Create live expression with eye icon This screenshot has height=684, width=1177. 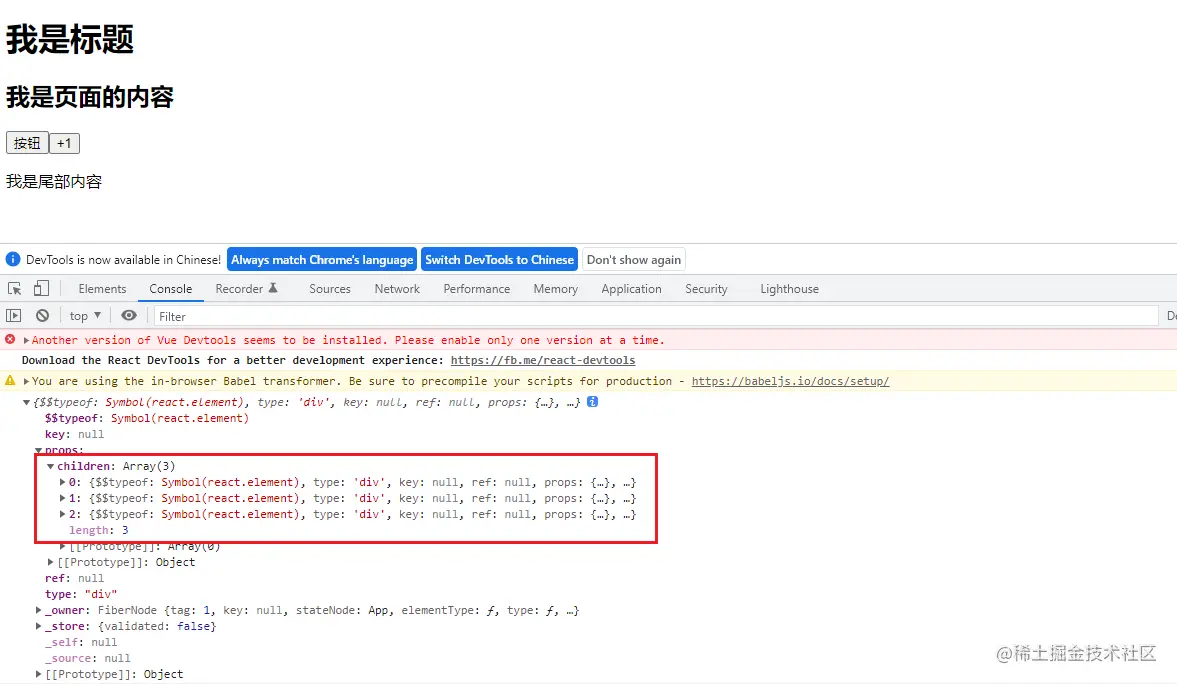(x=129, y=315)
